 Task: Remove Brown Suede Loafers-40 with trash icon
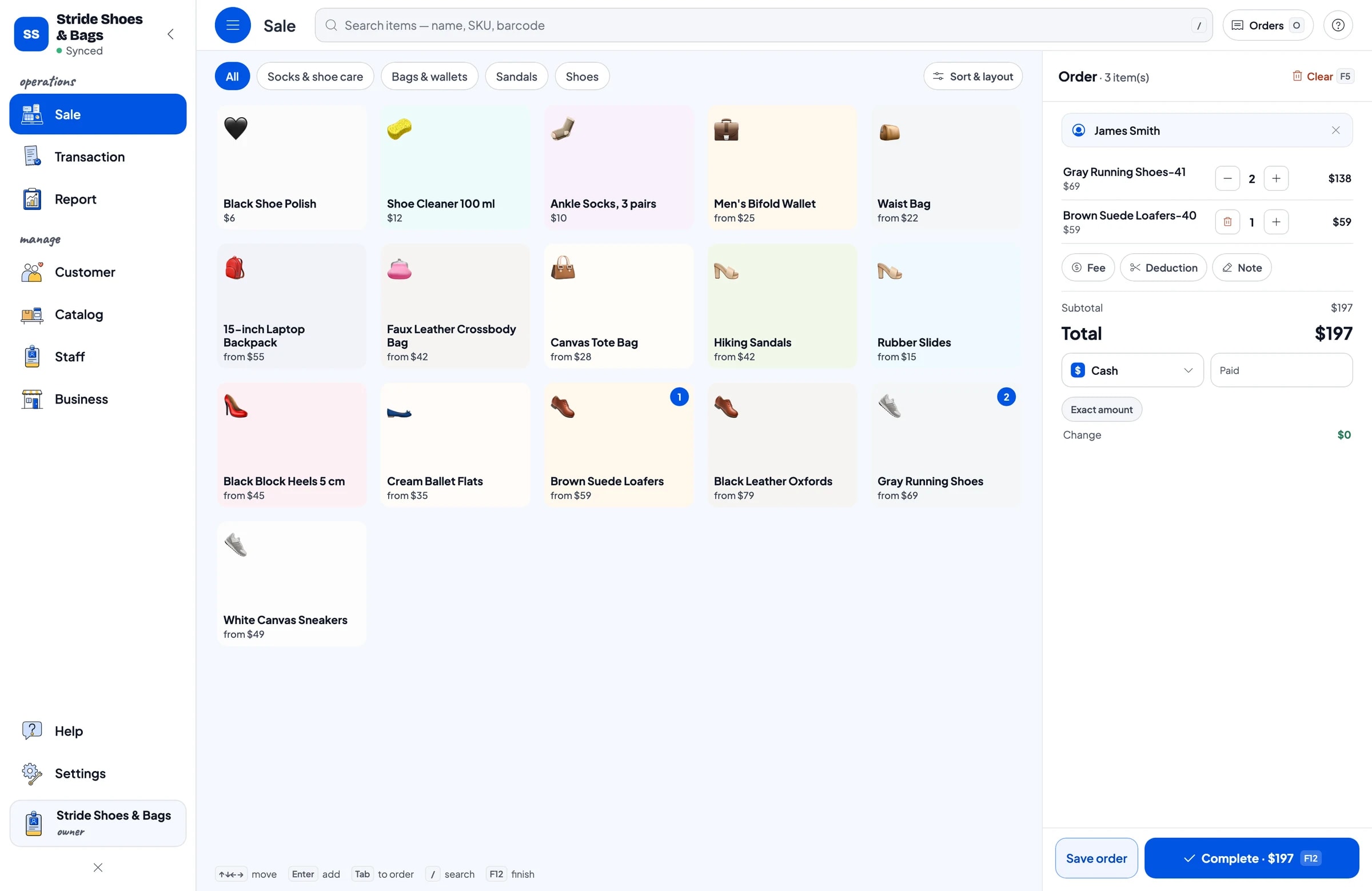tap(1227, 222)
